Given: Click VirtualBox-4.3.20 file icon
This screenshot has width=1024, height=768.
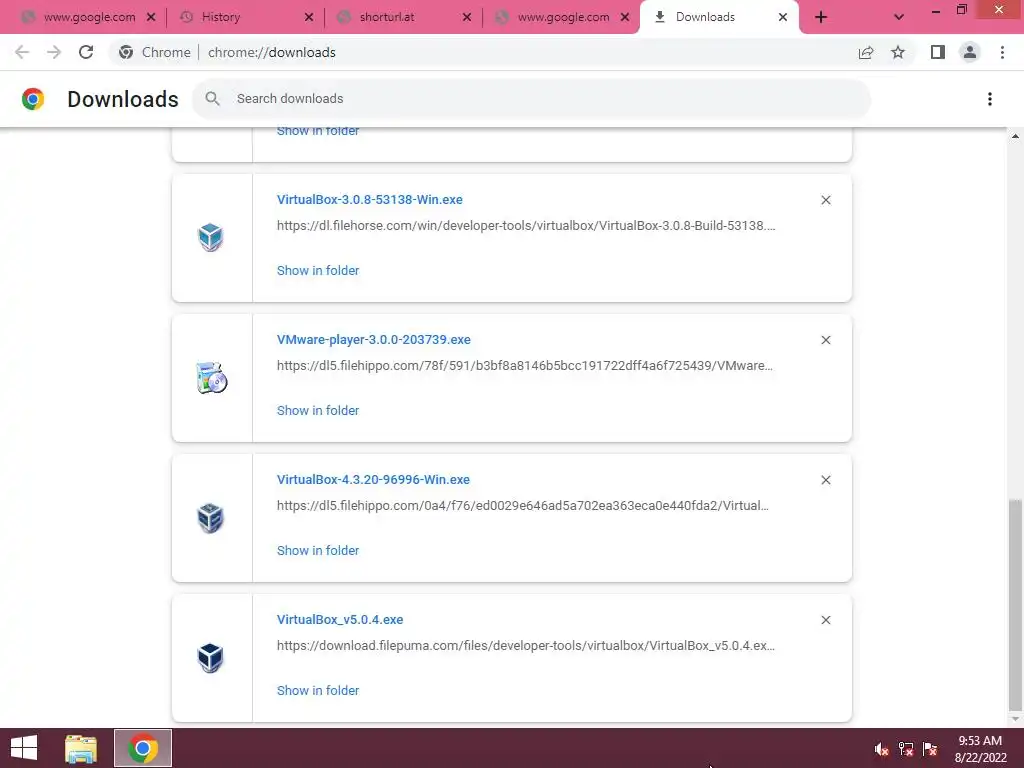Looking at the screenshot, I should tap(210, 517).
